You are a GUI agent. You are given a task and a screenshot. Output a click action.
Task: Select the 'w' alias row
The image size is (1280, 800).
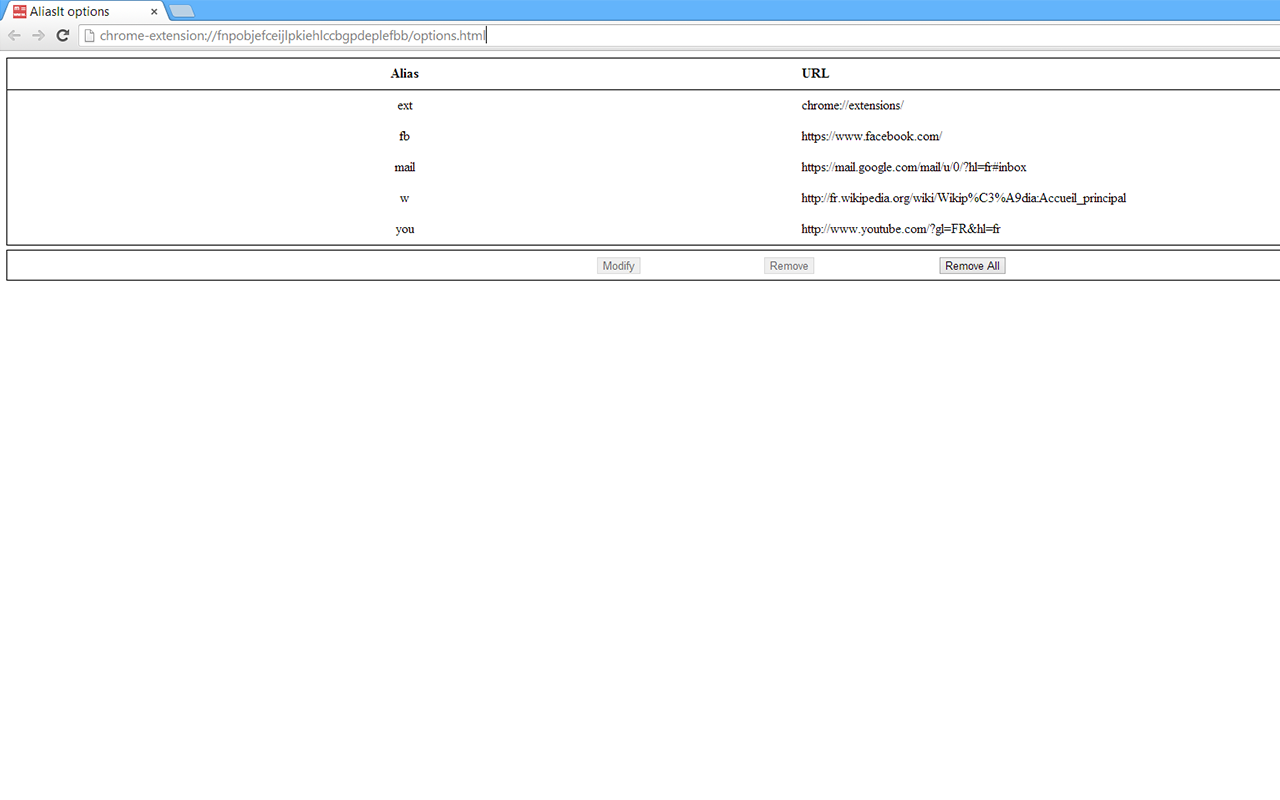coord(644,198)
